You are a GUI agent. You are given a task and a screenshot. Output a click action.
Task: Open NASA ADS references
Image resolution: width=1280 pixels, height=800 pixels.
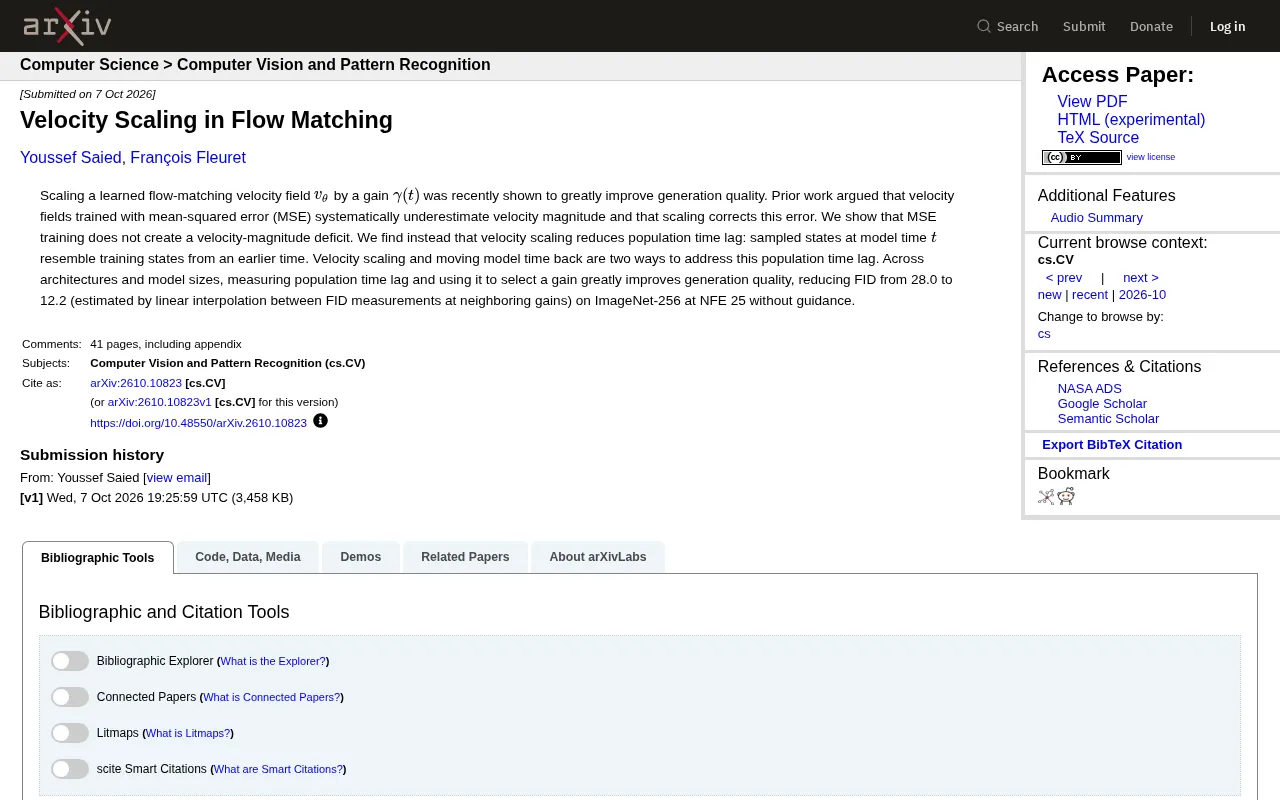1090,389
